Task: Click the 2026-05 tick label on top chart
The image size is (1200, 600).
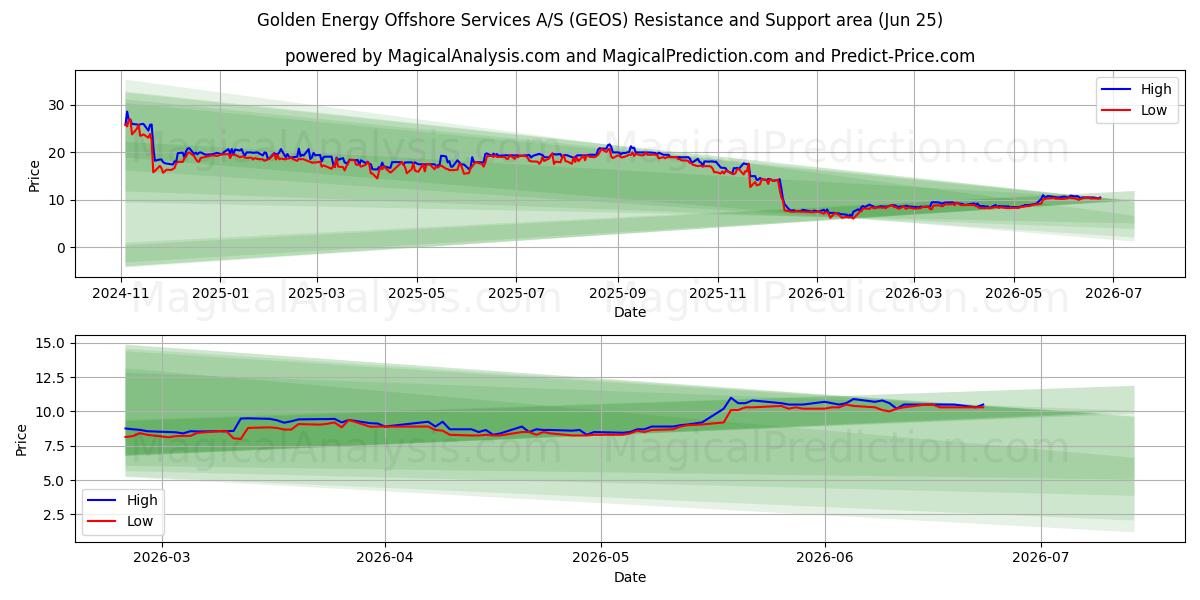Action: point(1014,294)
